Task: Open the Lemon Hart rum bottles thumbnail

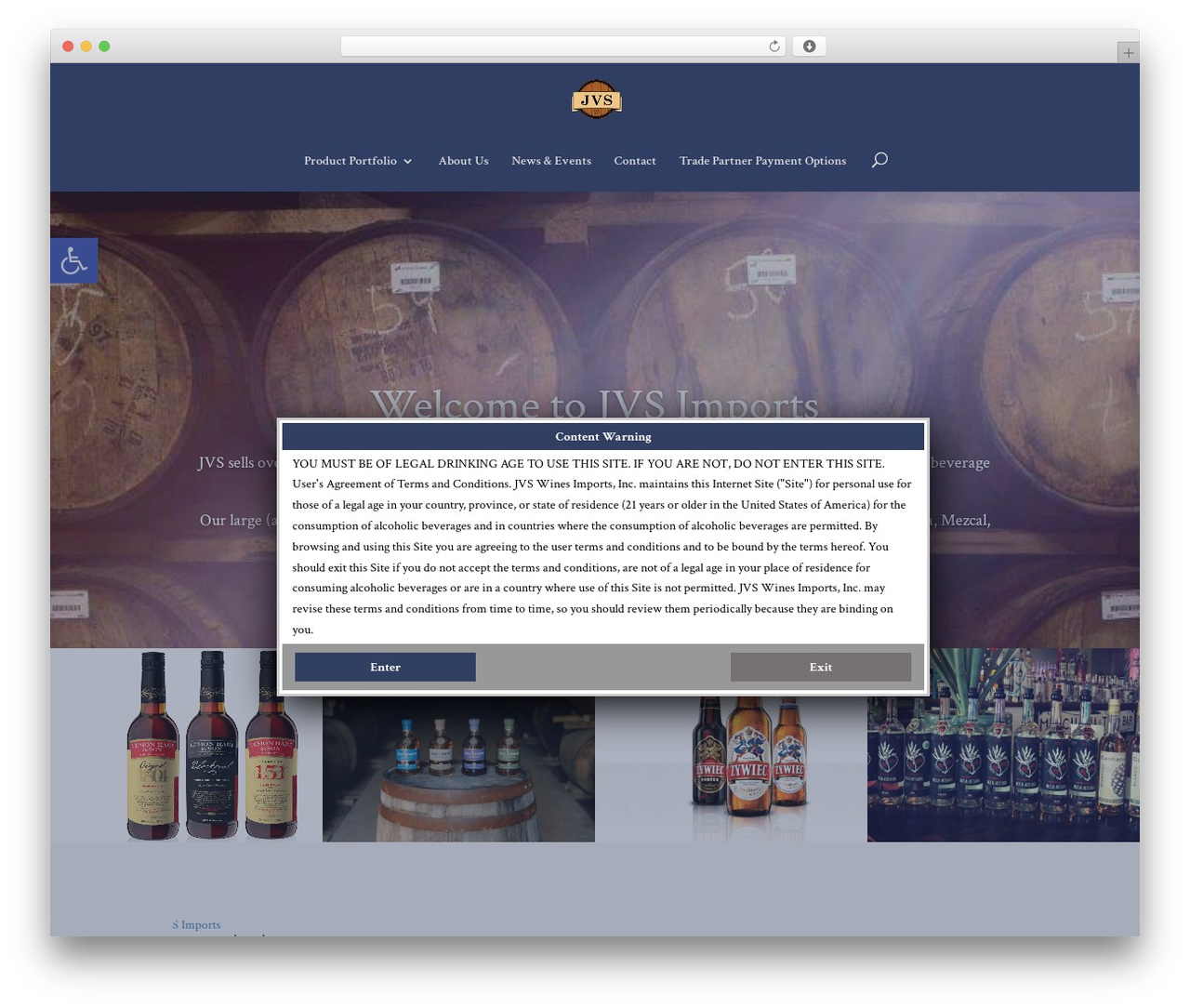Action: pyautogui.click(x=186, y=745)
